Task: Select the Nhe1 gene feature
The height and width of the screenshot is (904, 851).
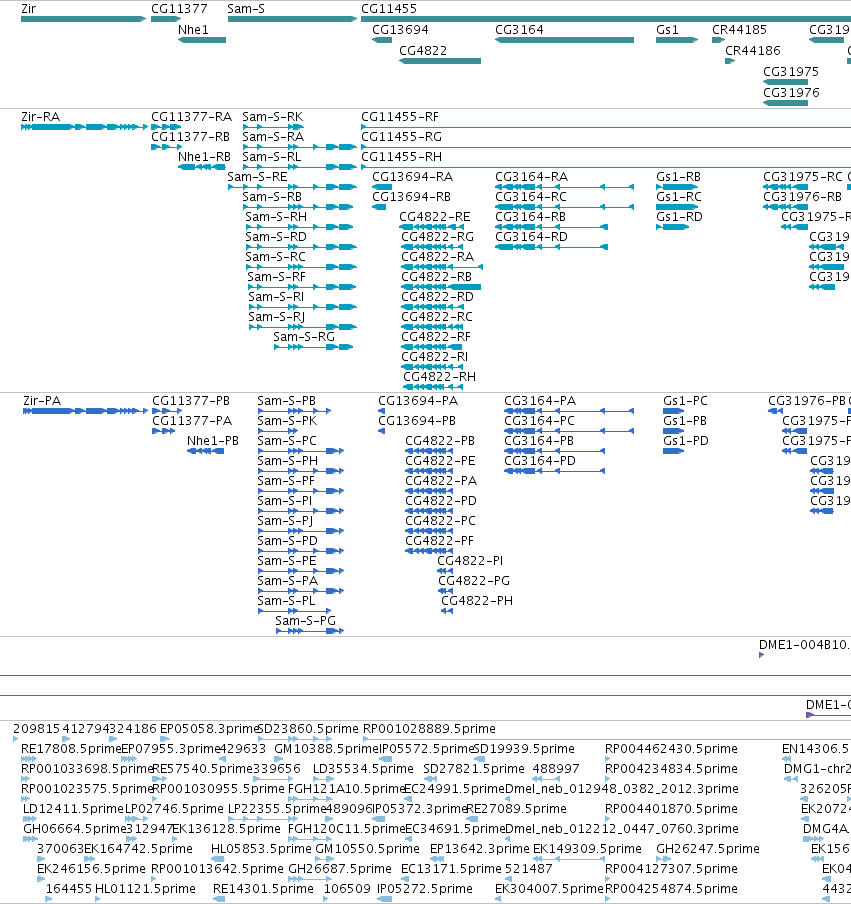Action: coord(202,40)
